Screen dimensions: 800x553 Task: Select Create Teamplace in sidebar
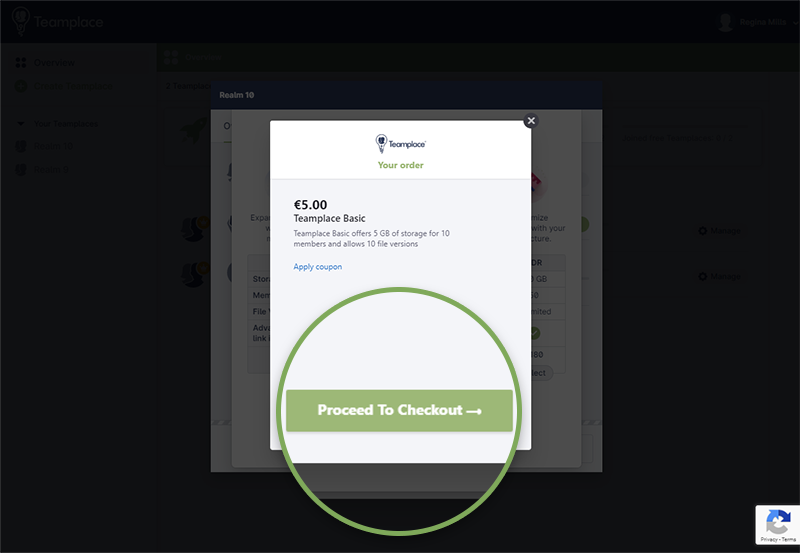[x=73, y=86]
